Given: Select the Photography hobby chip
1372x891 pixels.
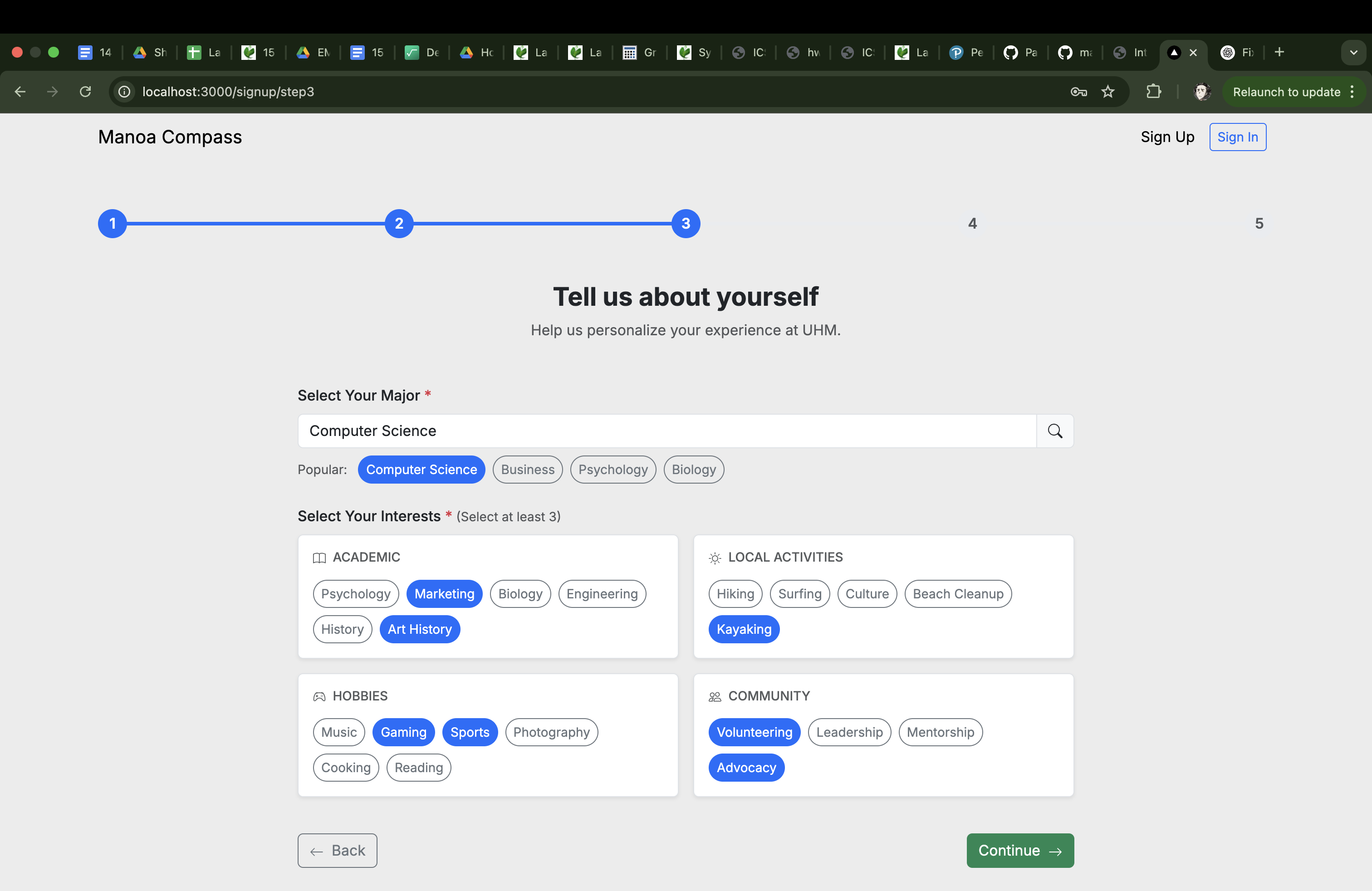Looking at the screenshot, I should tap(551, 732).
